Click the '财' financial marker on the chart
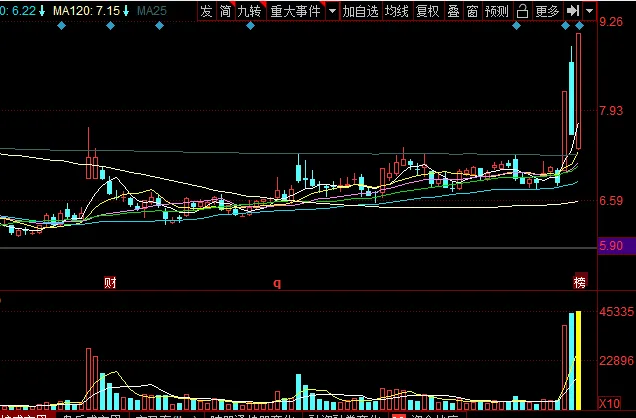The width and height of the screenshot is (636, 418). click(110, 282)
